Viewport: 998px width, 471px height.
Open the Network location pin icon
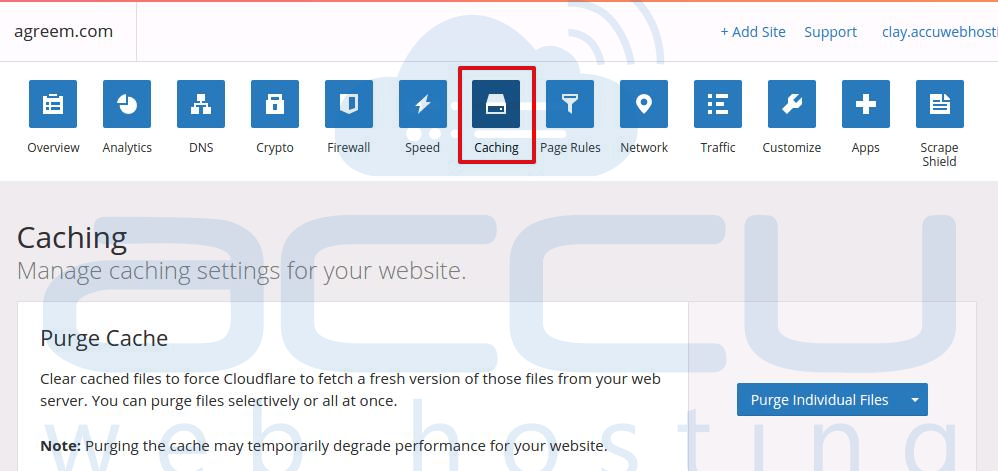point(644,104)
